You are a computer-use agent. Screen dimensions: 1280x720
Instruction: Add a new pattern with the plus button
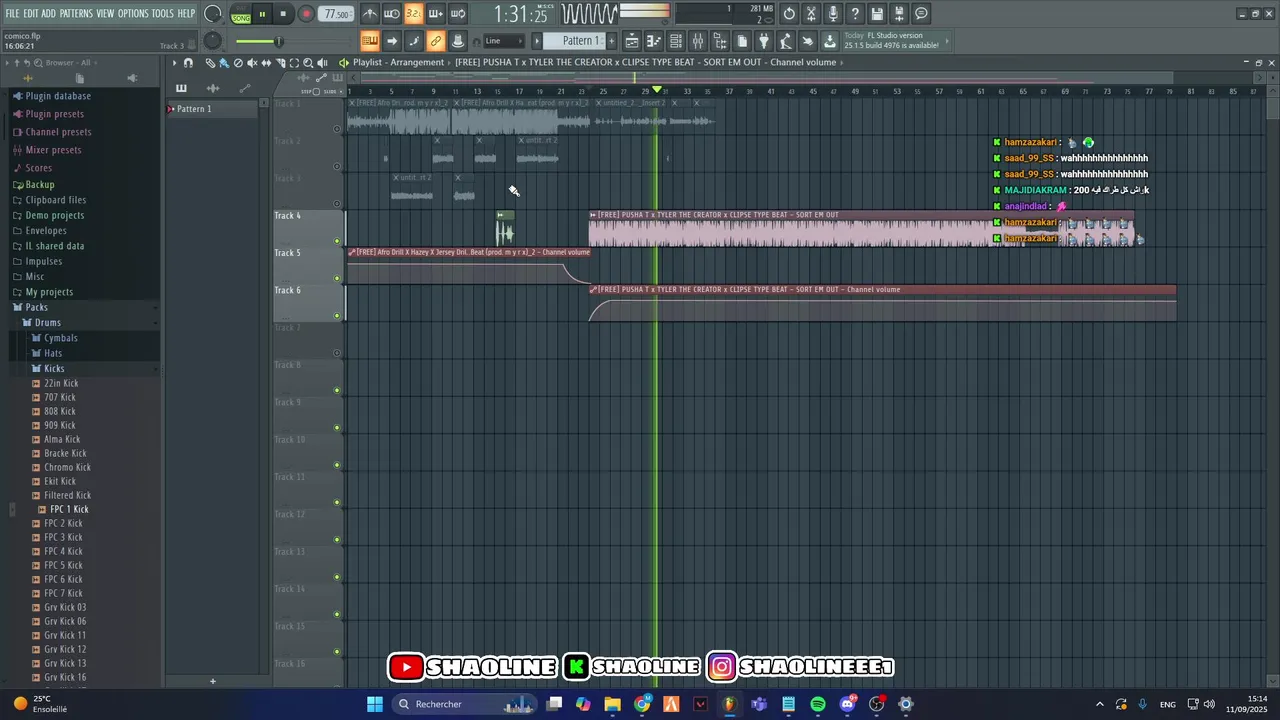(610, 41)
